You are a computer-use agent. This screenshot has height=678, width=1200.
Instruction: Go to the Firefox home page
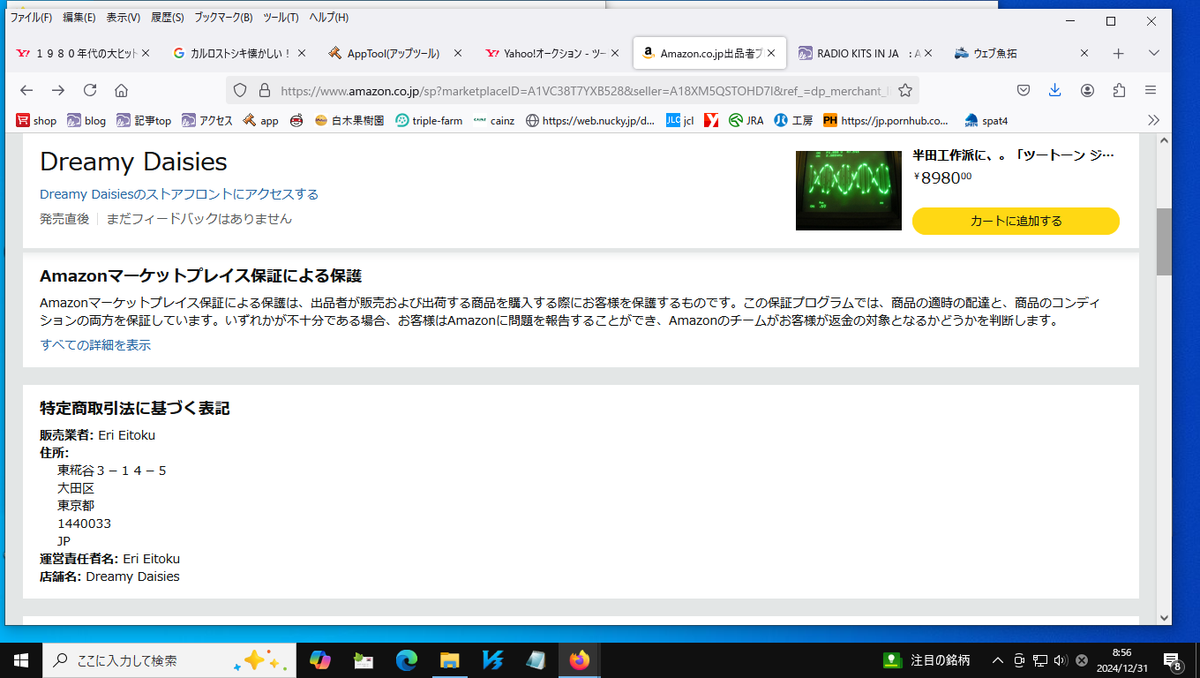(x=121, y=90)
